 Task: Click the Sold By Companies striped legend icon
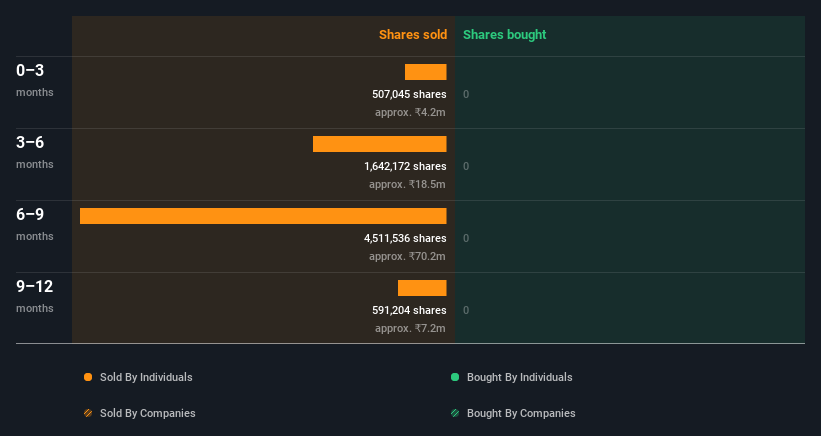click(88, 413)
